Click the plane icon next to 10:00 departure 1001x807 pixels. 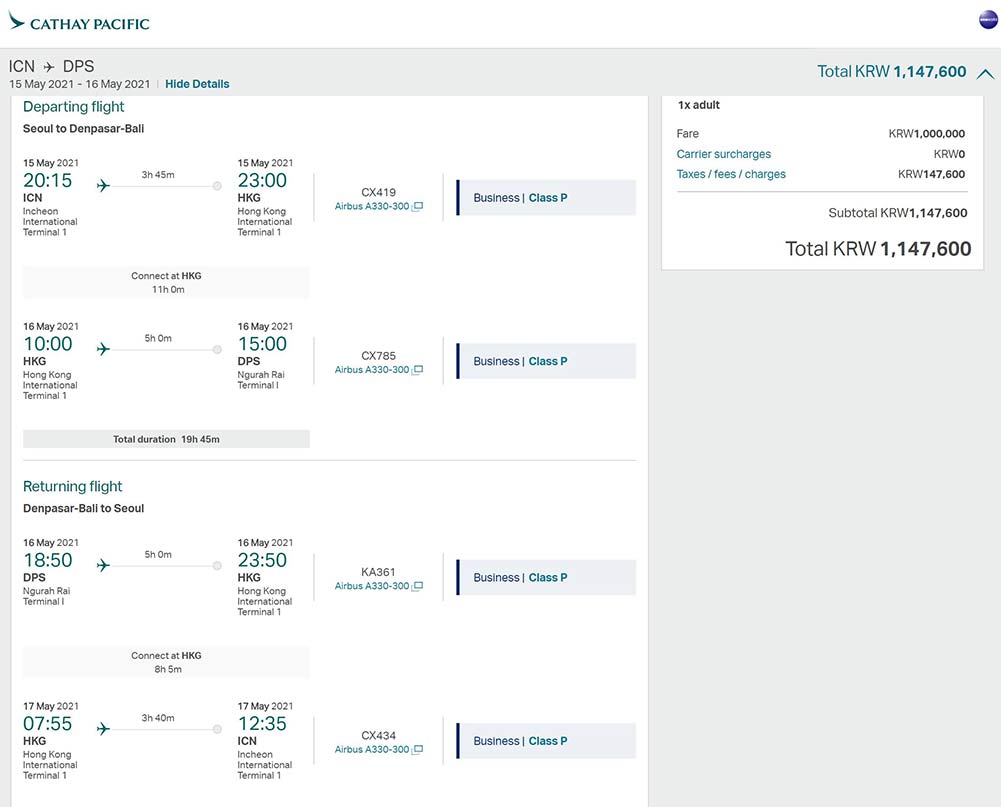pyautogui.click(x=103, y=349)
